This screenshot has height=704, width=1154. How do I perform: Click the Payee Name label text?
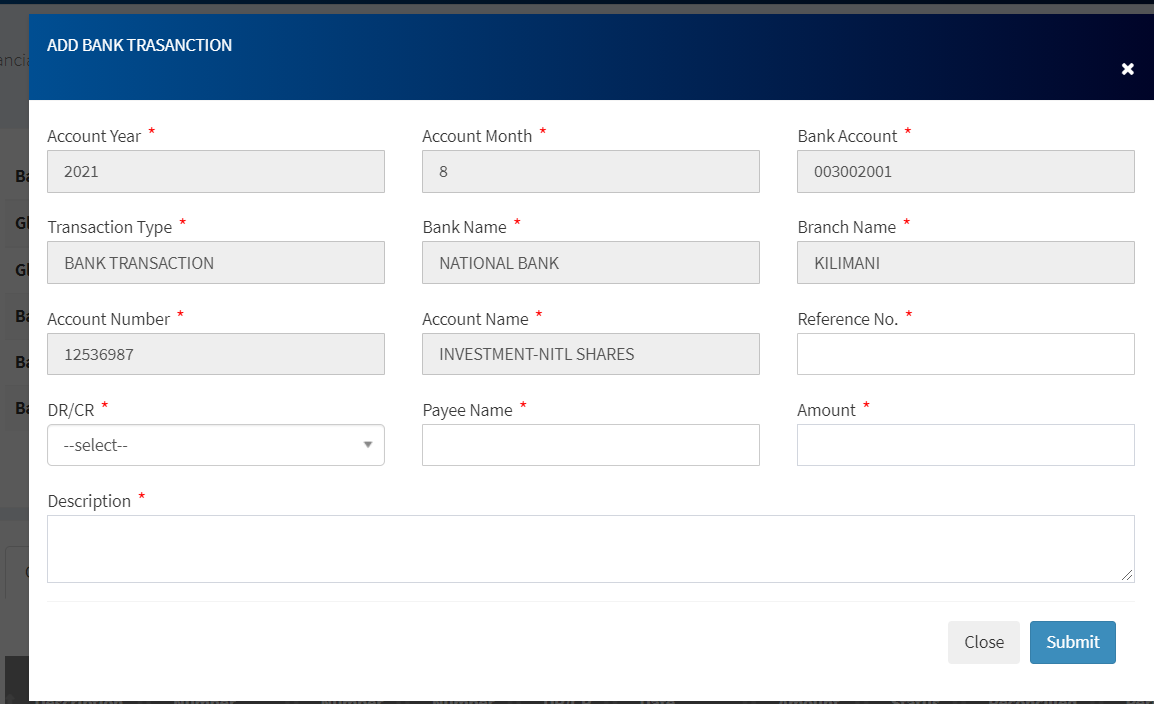[467, 410]
